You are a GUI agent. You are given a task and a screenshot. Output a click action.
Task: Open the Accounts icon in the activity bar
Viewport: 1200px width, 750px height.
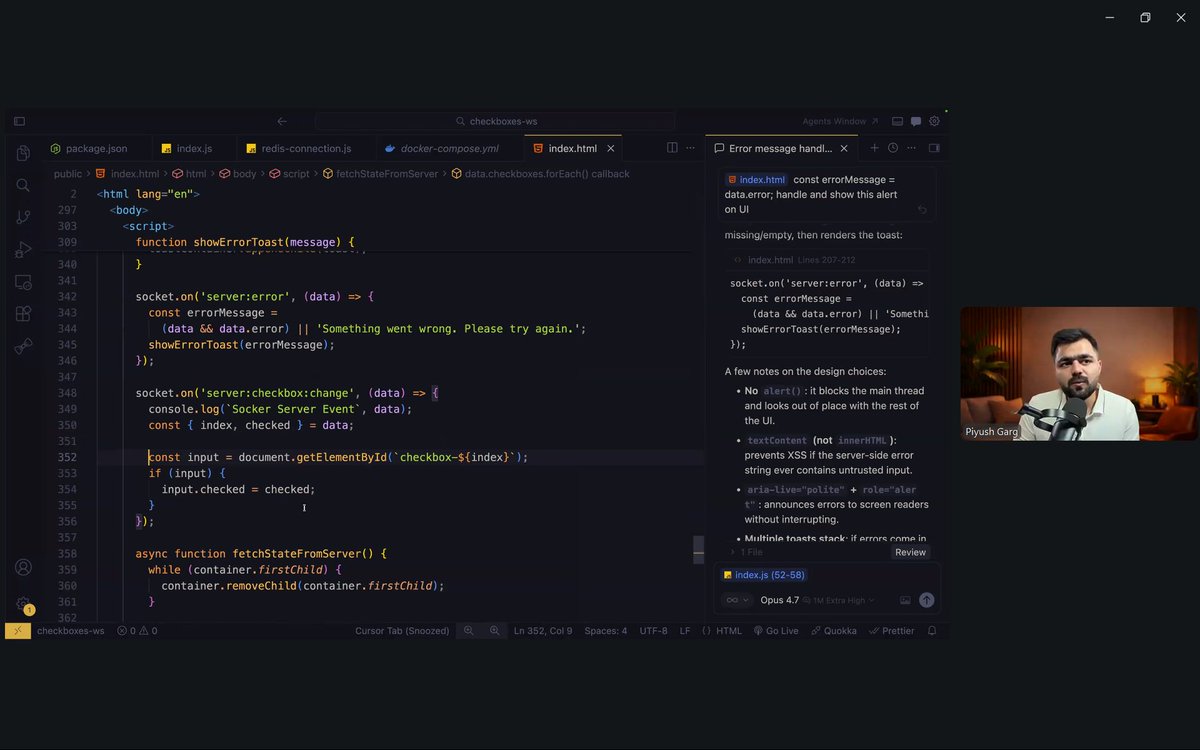(22, 566)
